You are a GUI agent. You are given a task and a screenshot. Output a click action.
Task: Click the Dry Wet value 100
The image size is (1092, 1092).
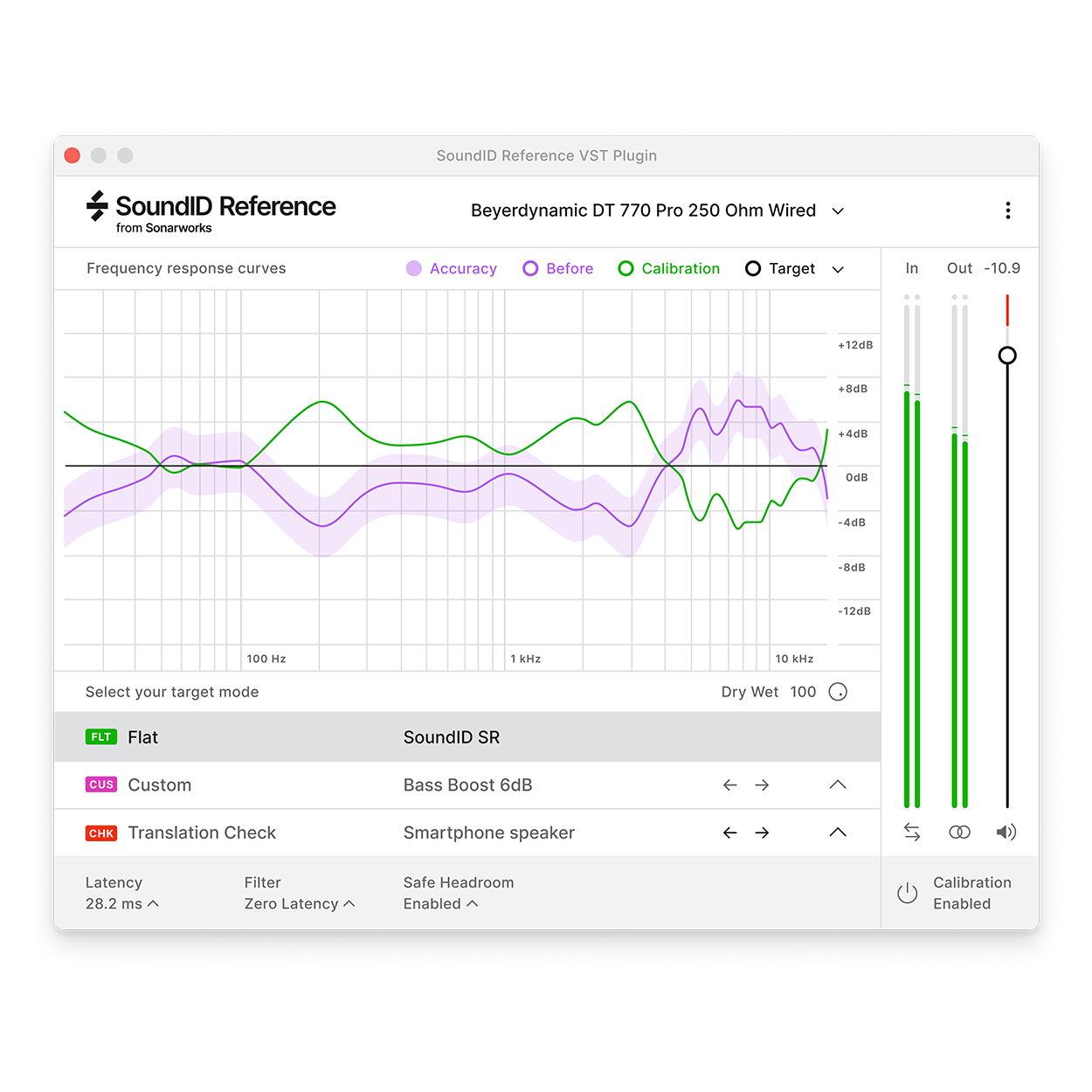[x=803, y=692]
